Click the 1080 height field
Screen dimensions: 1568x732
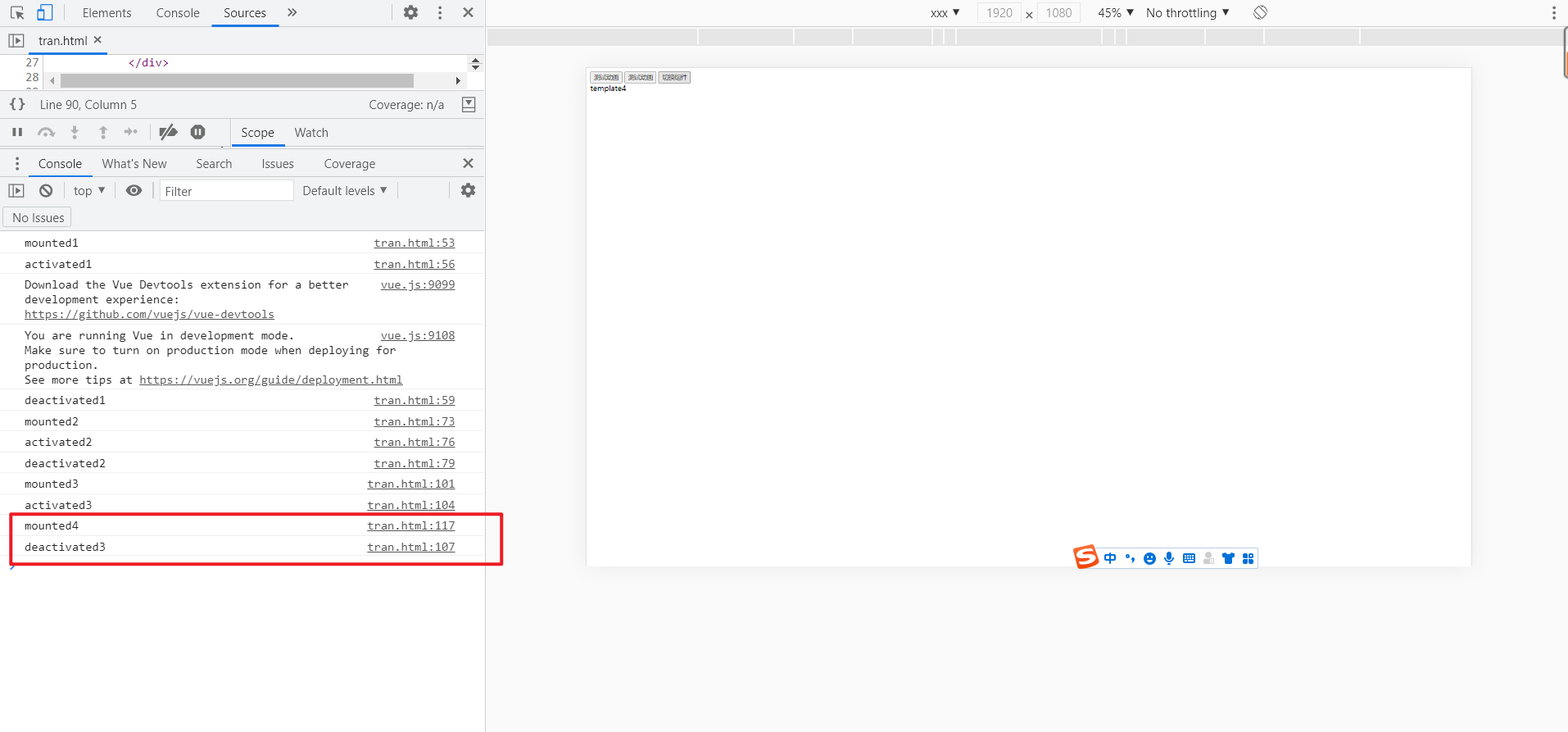(x=1058, y=13)
